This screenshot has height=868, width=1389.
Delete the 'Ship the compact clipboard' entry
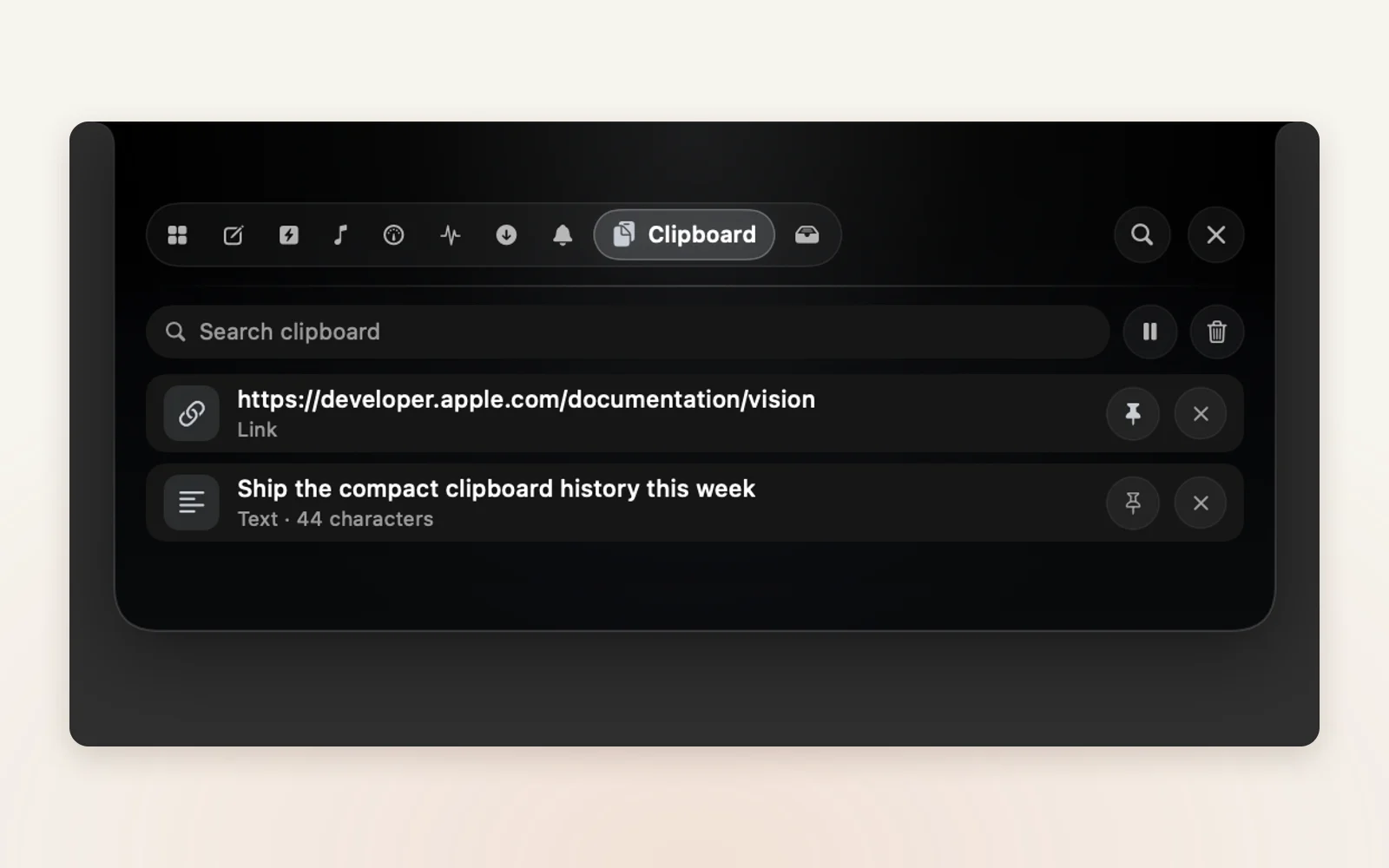click(x=1201, y=503)
